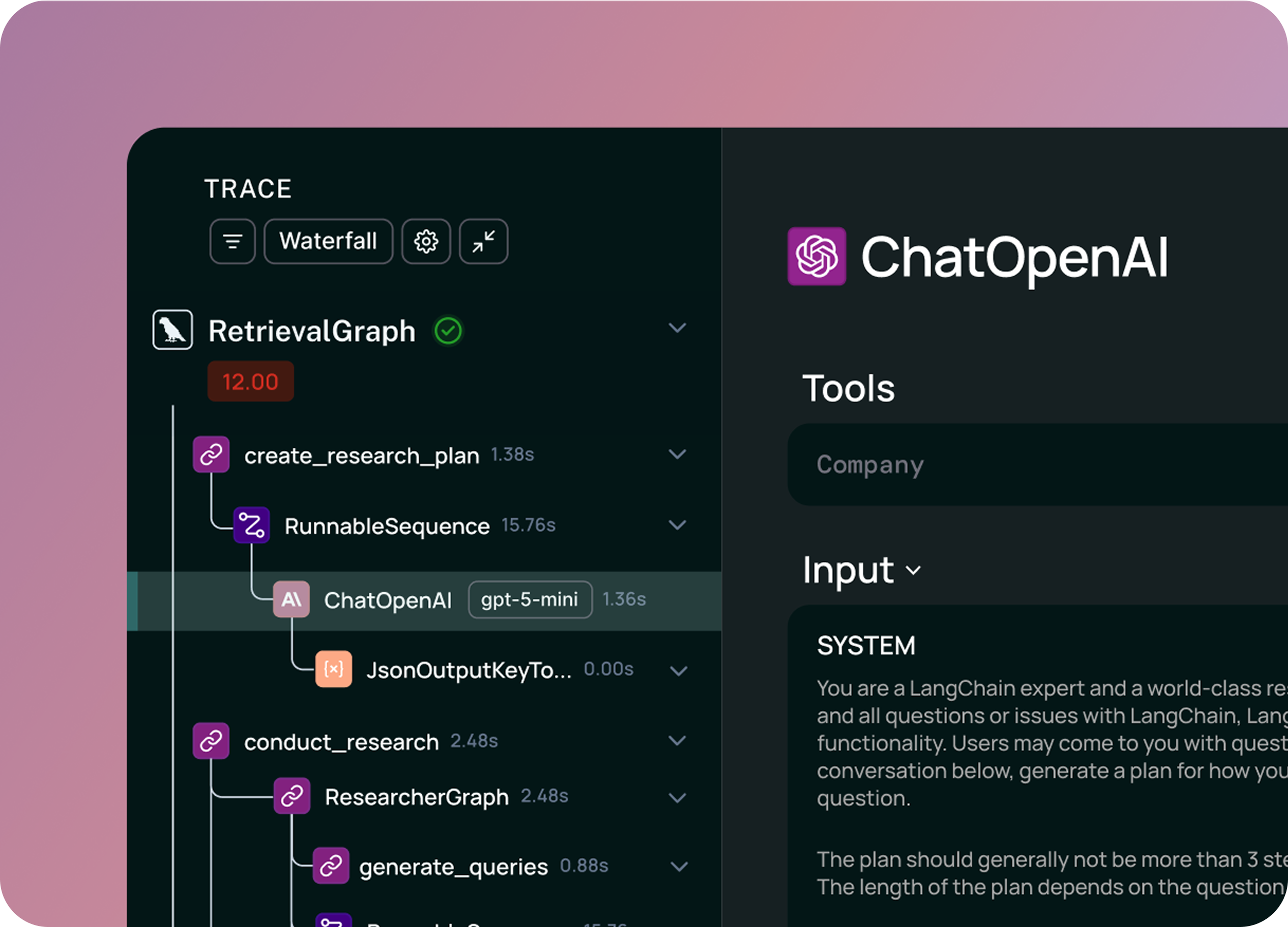Image resolution: width=1288 pixels, height=927 pixels.
Task: Click the RunnableSequence route icon
Action: point(252,525)
